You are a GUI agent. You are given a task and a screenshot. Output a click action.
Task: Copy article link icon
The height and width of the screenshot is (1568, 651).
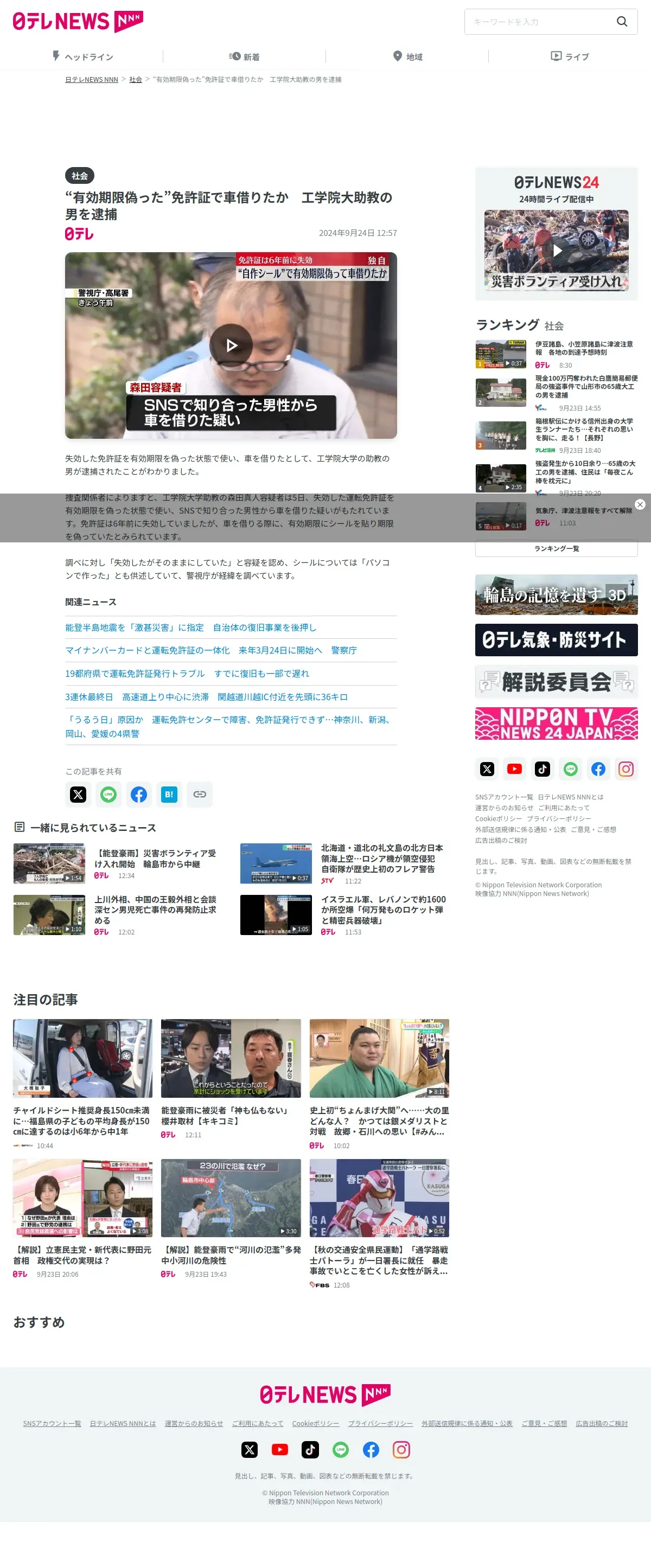[x=200, y=795]
